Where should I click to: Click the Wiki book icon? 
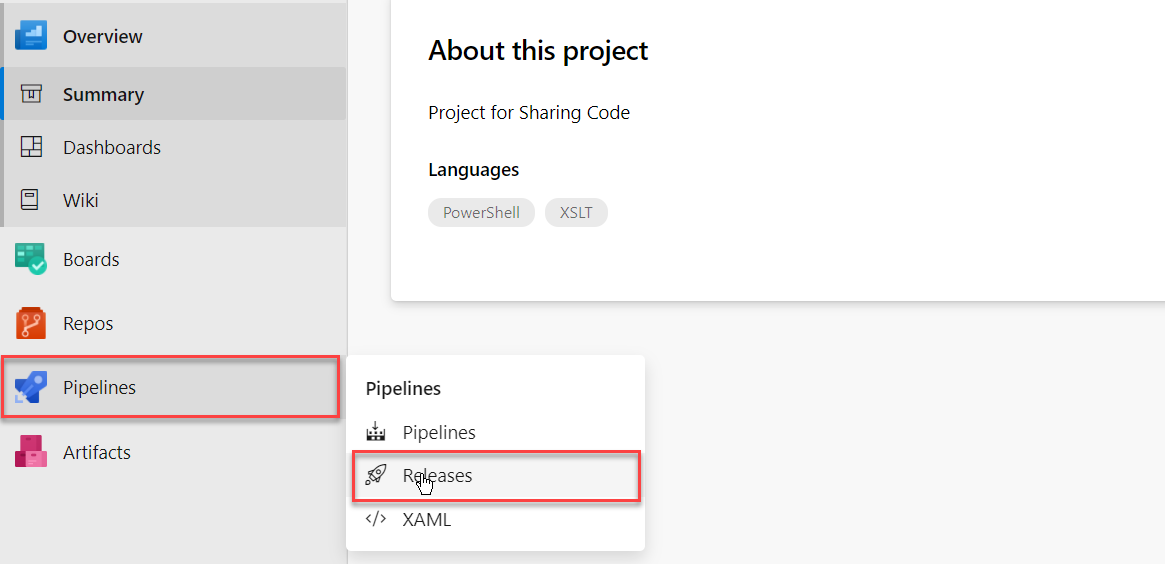click(x=31, y=200)
